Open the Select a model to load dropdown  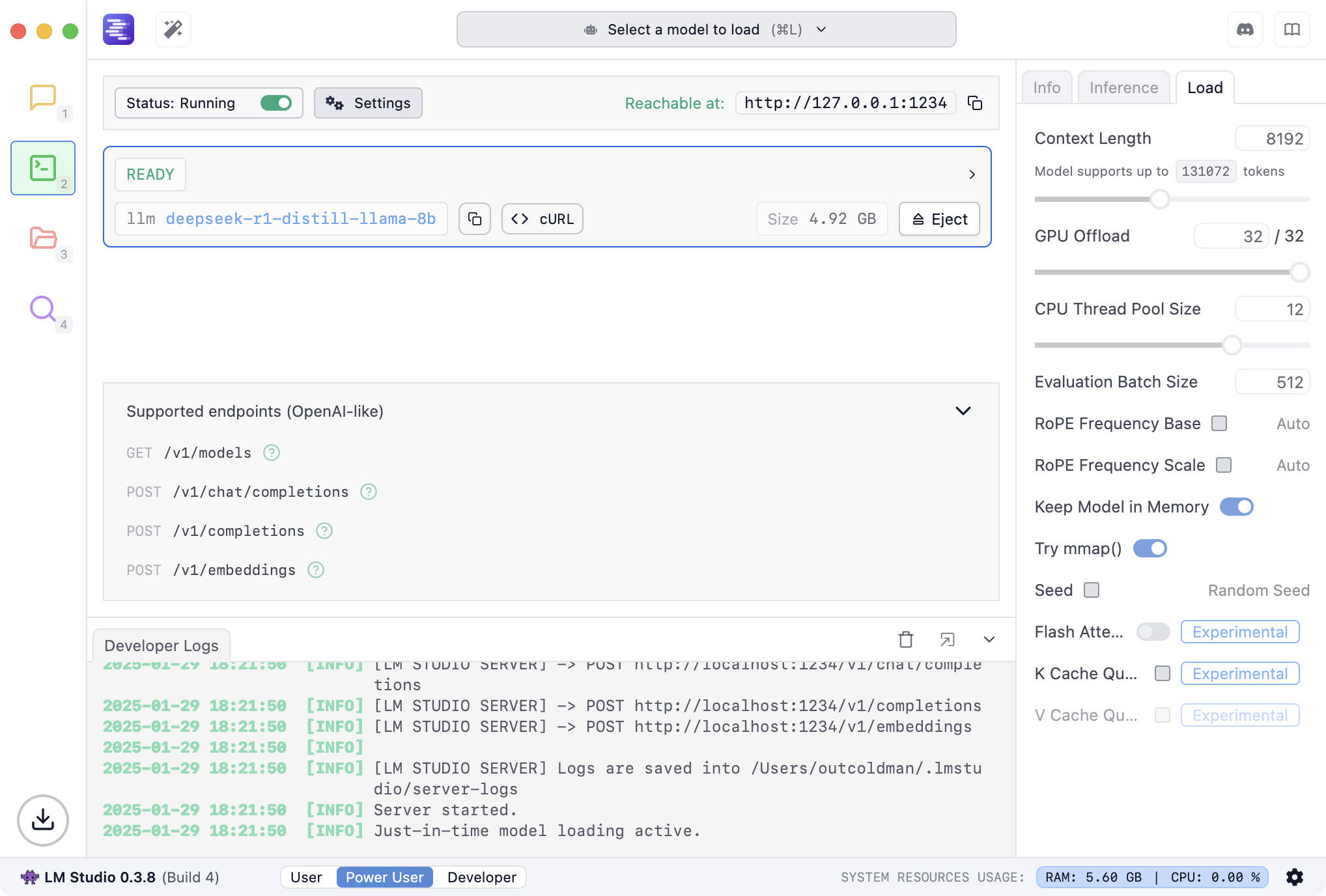point(706,29)
